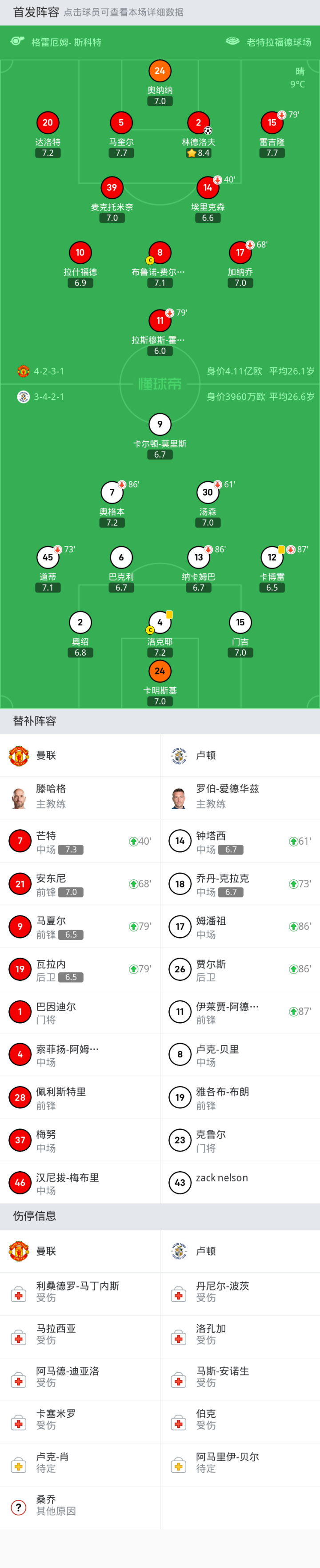The height and width of the screenshot is (1568, 320).
Task: Select goalkeeper 奥纳纳's number 24 jersey
Action: [160, 71]
